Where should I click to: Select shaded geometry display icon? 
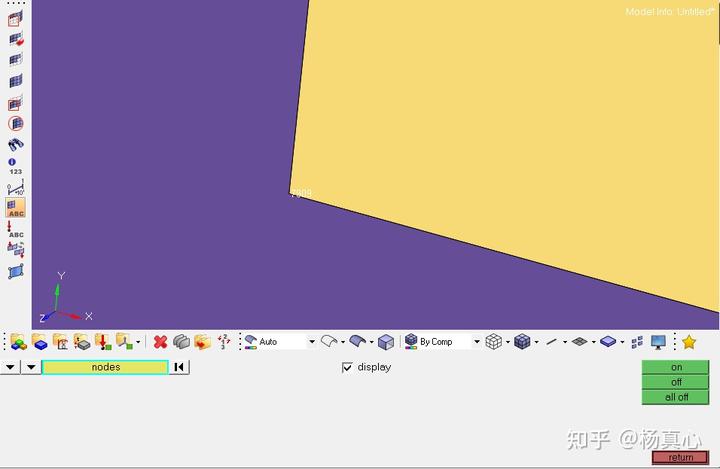tap(358, 341)
